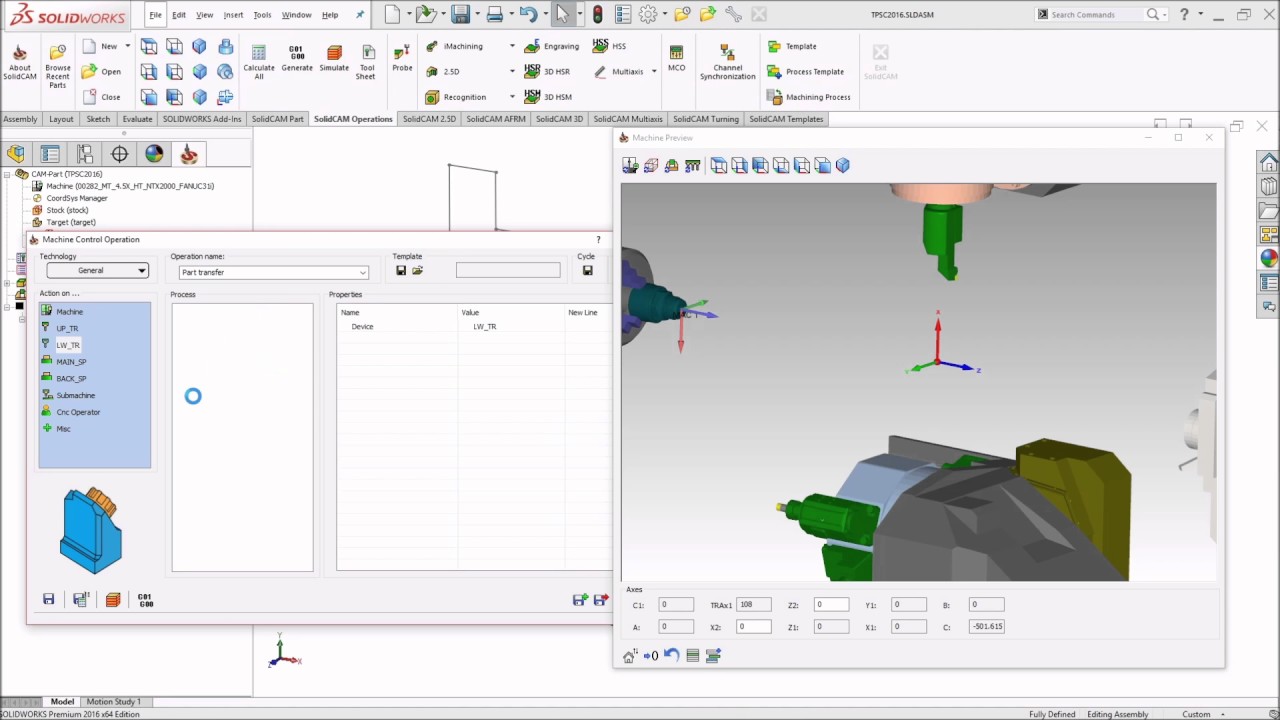
Task: Click Save and Calculate in Machine Control dialog
Action: (x=80, y=599)
